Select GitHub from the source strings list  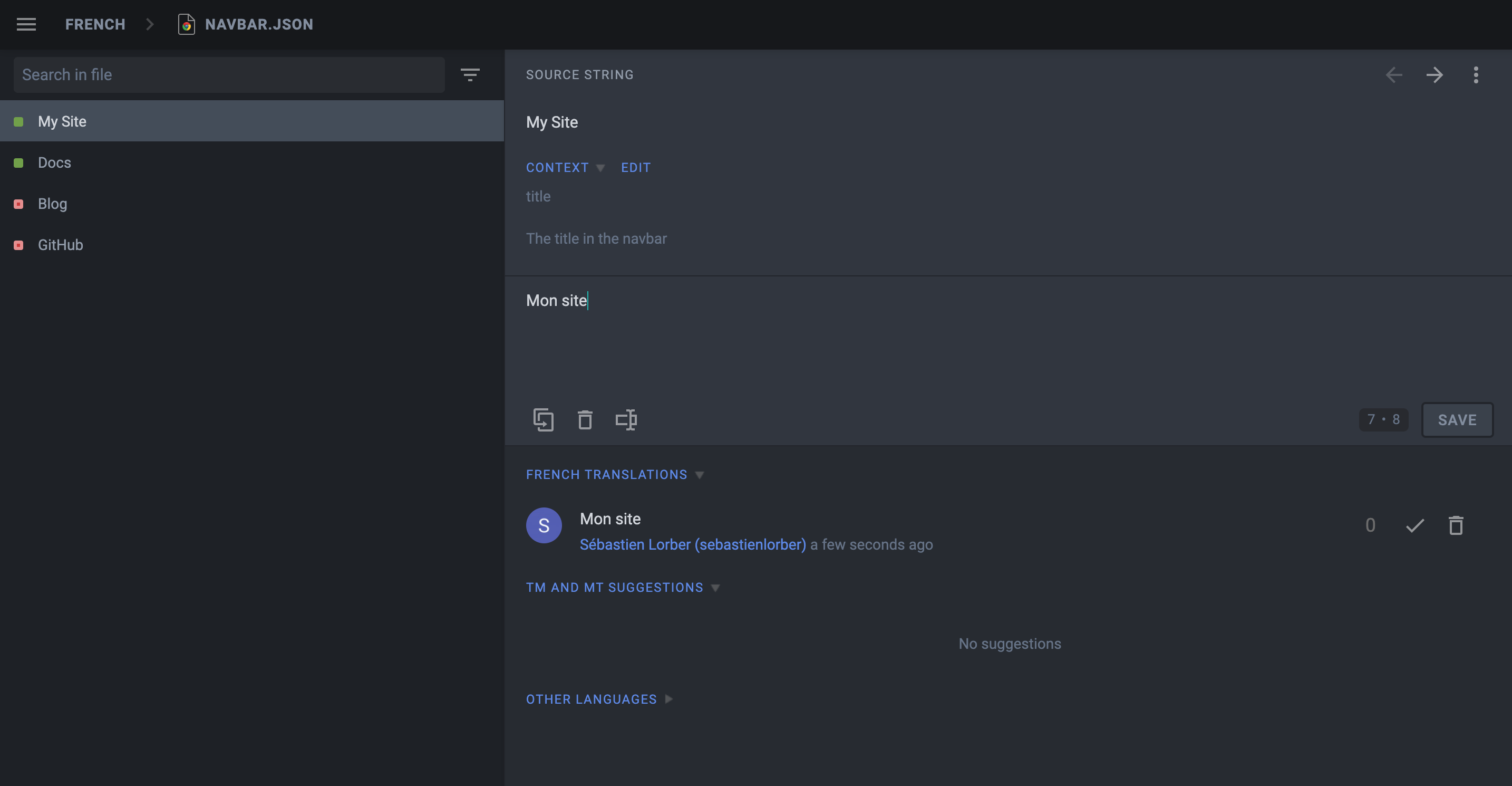tap(60, 244)
